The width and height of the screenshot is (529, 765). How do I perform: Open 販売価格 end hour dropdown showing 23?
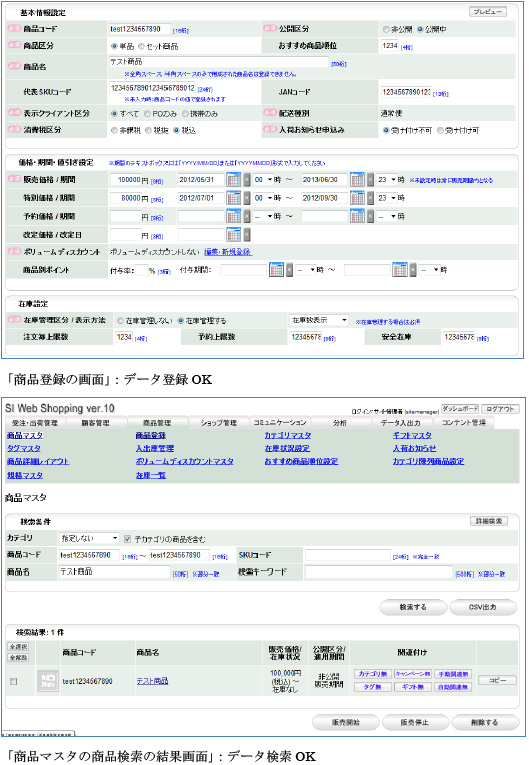[387, 180]
